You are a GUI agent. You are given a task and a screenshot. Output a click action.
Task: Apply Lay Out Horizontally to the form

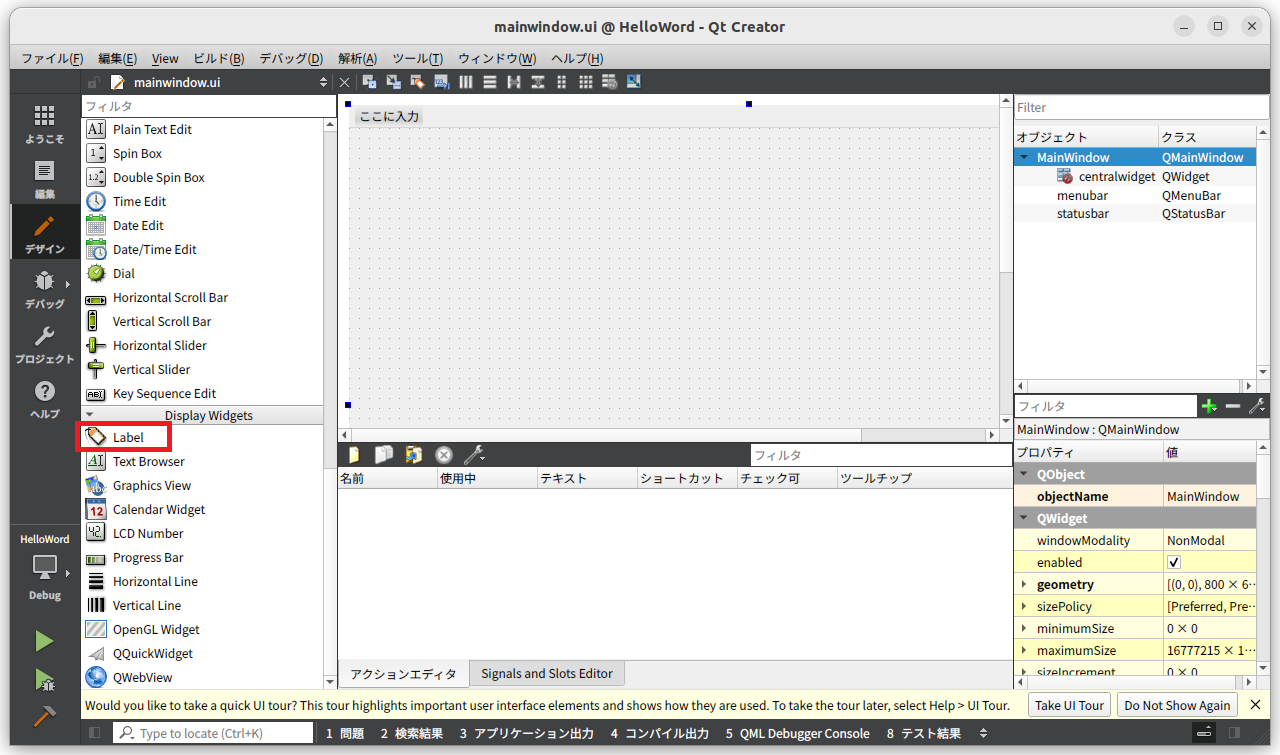coord(465,81)
